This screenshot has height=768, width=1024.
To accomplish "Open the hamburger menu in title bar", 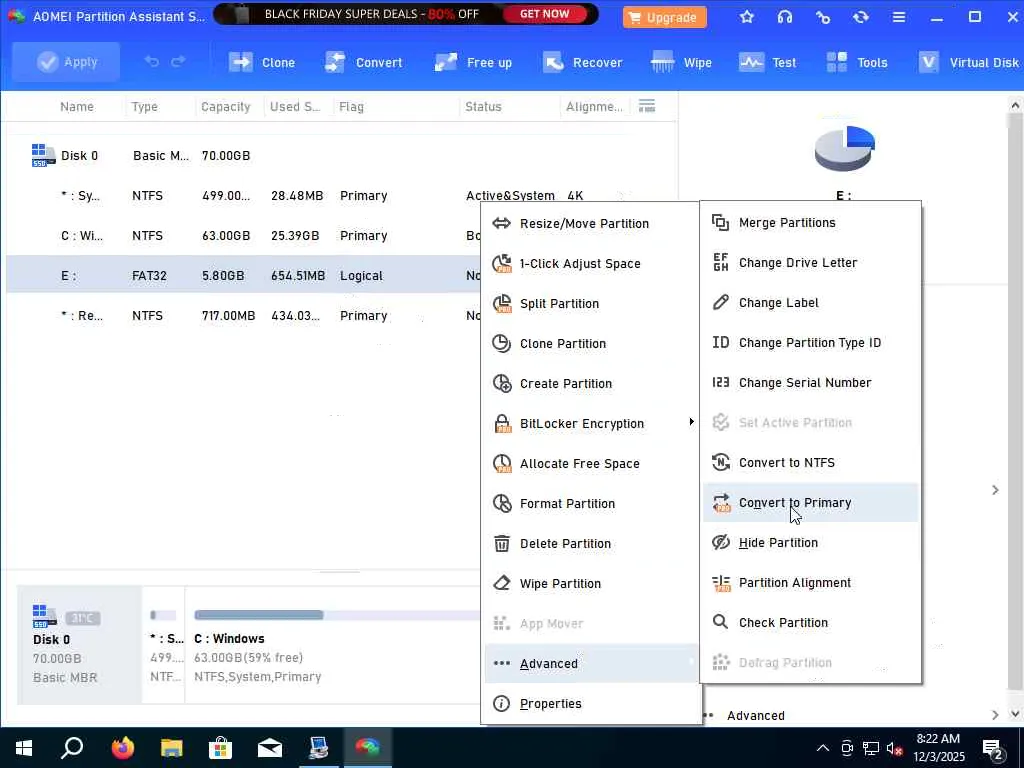I will [x=899, y=17].
